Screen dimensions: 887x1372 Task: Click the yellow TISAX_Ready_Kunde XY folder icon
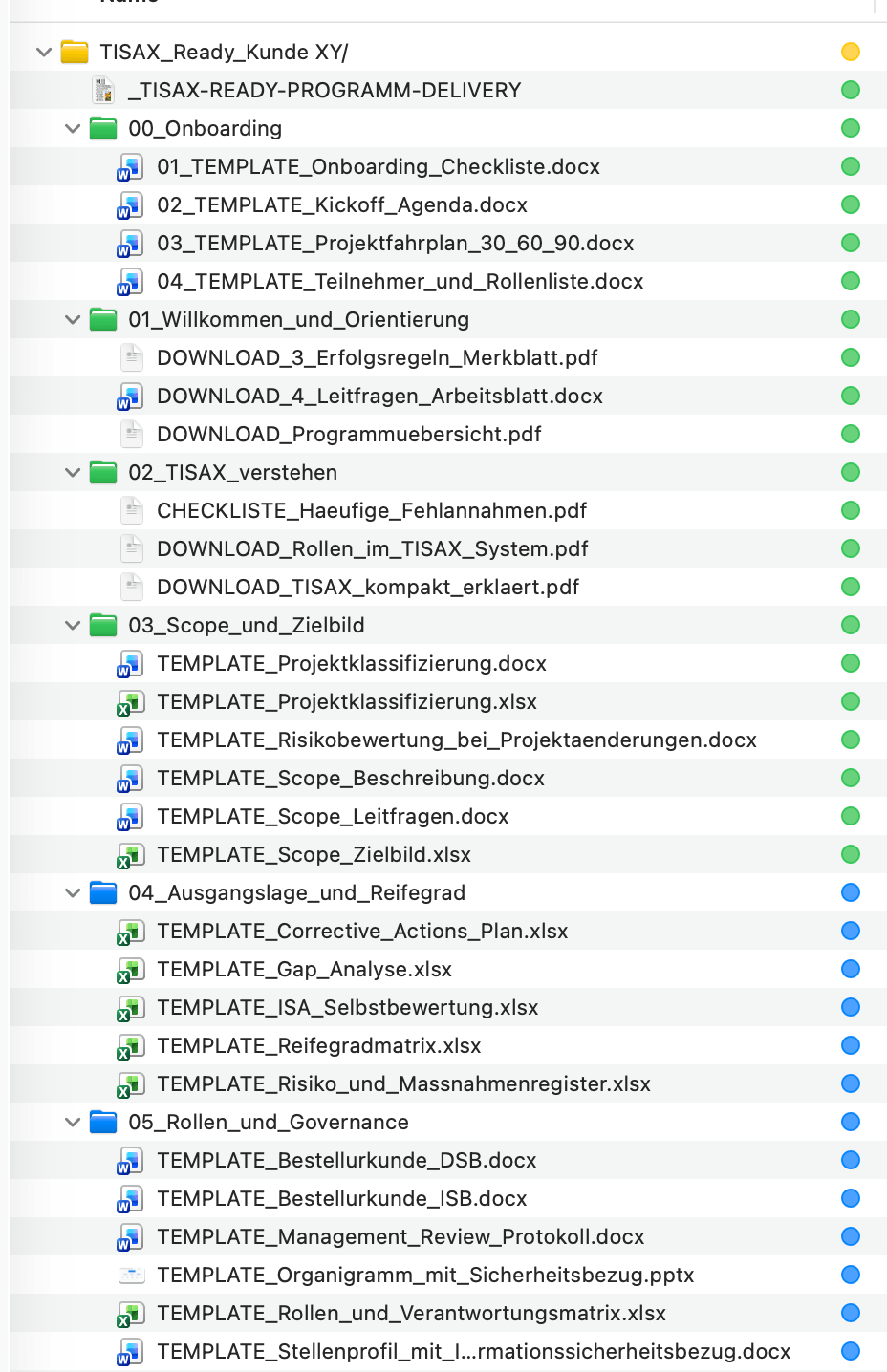pyautogui.click(x=75, y=52)
